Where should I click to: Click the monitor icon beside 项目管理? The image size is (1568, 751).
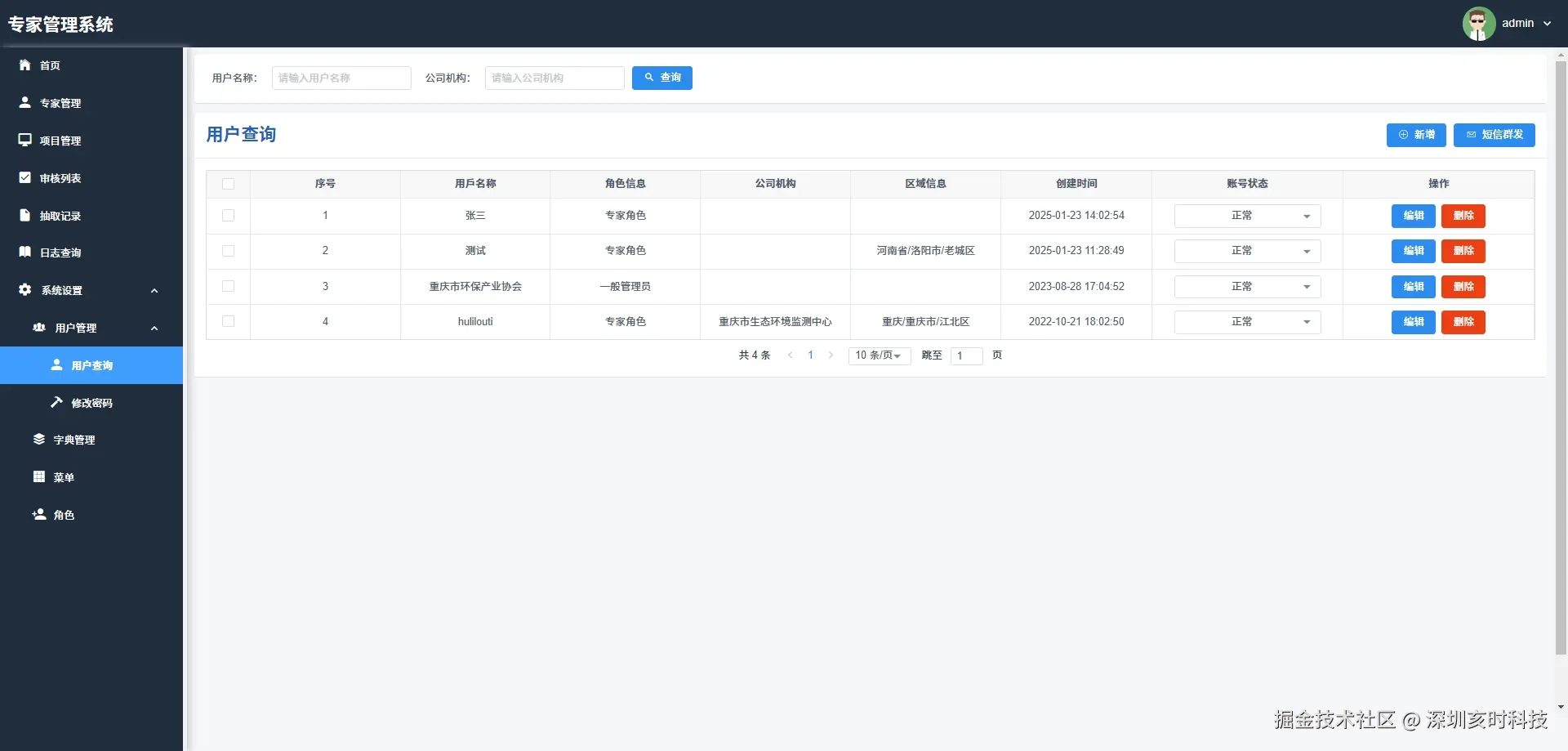pyautogui.click(x=24, y=140)
